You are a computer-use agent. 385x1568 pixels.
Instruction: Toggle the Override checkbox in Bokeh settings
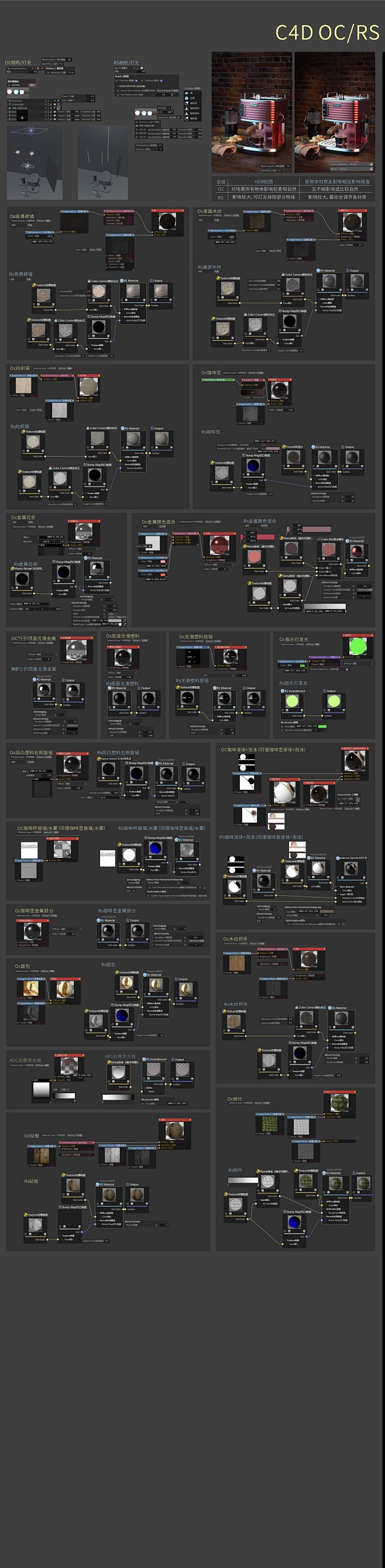tap(137, 80)
